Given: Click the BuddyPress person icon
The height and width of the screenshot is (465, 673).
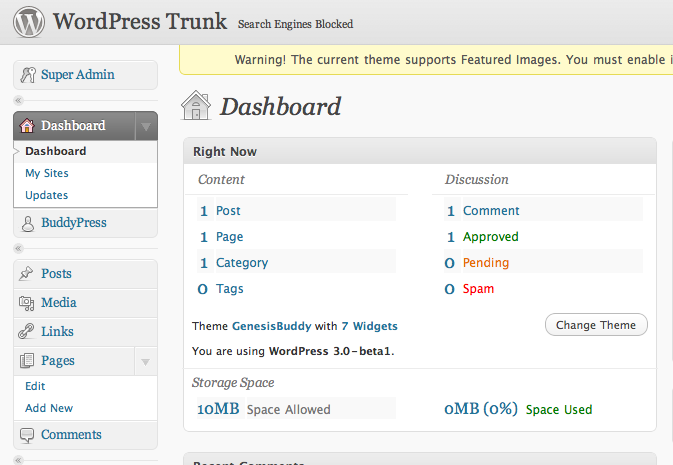Looking at the screenshot, I should pos(28,223).
